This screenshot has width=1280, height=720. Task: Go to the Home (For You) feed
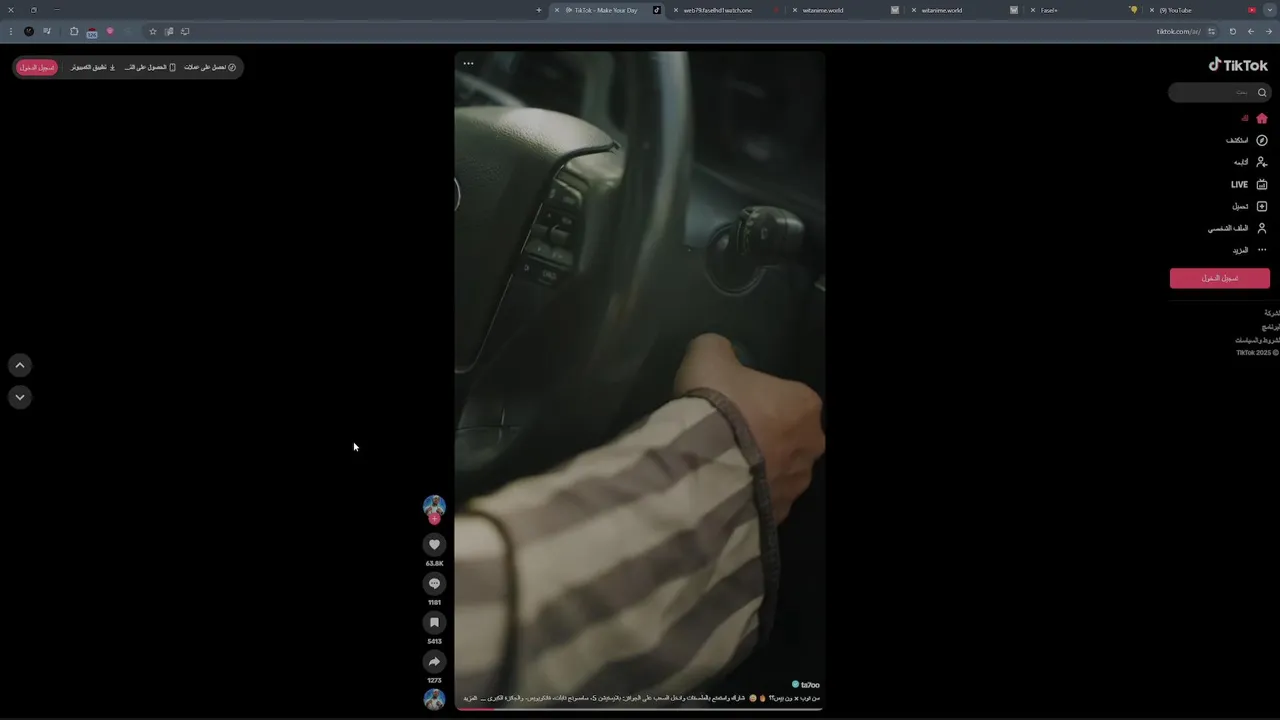(1253, 118)
